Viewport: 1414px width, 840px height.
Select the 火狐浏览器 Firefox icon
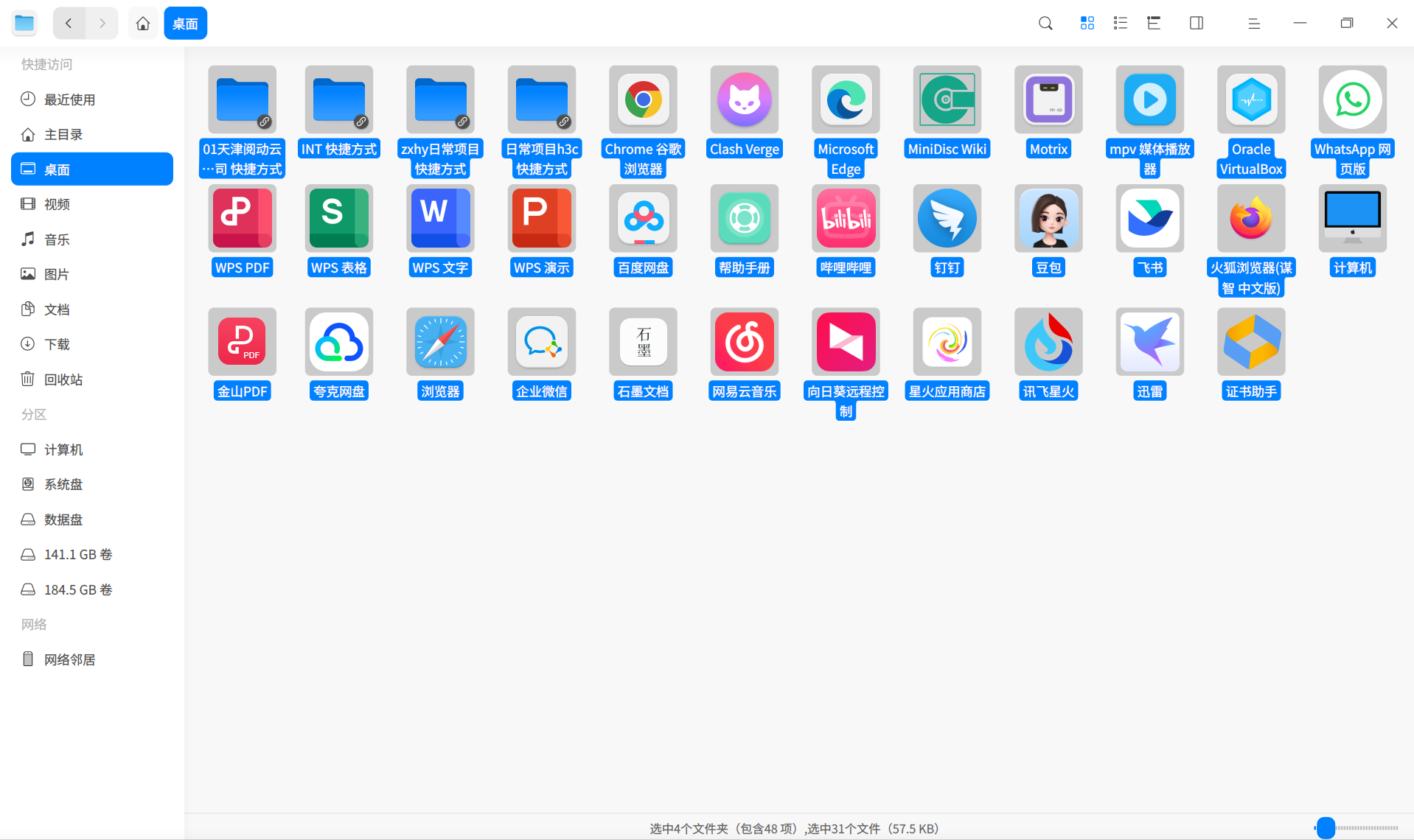[x=1251, y=218]
